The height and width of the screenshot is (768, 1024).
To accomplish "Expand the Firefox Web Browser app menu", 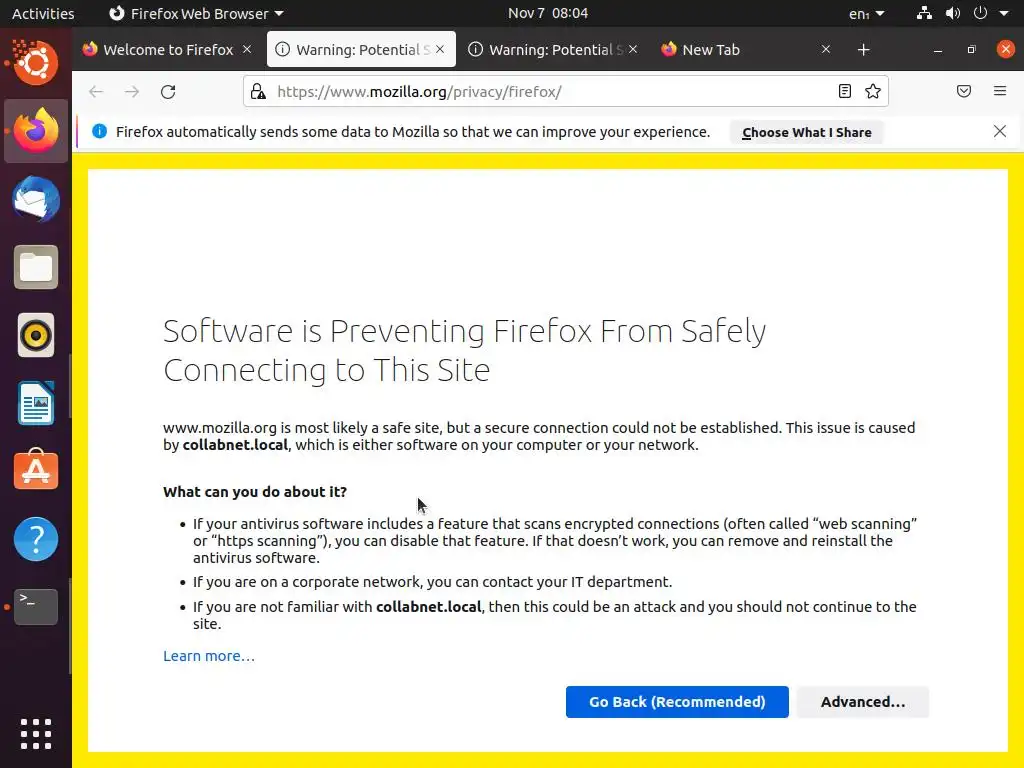I will (196, 13).
